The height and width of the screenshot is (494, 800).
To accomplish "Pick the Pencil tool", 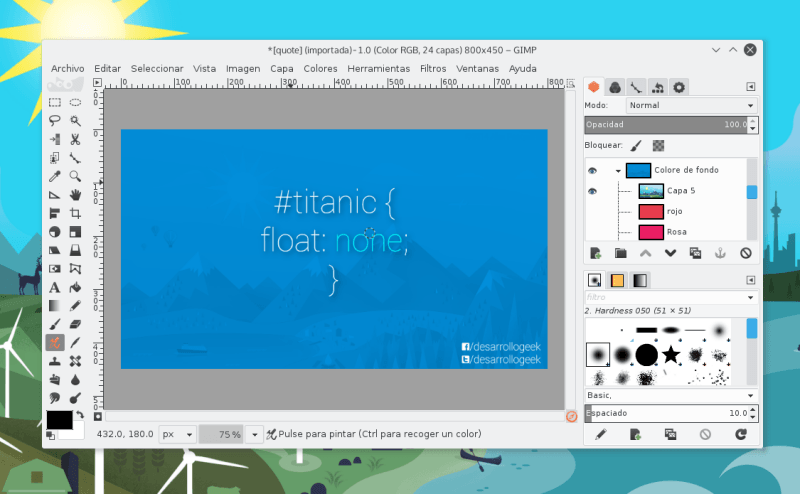I will click(75, 306).
